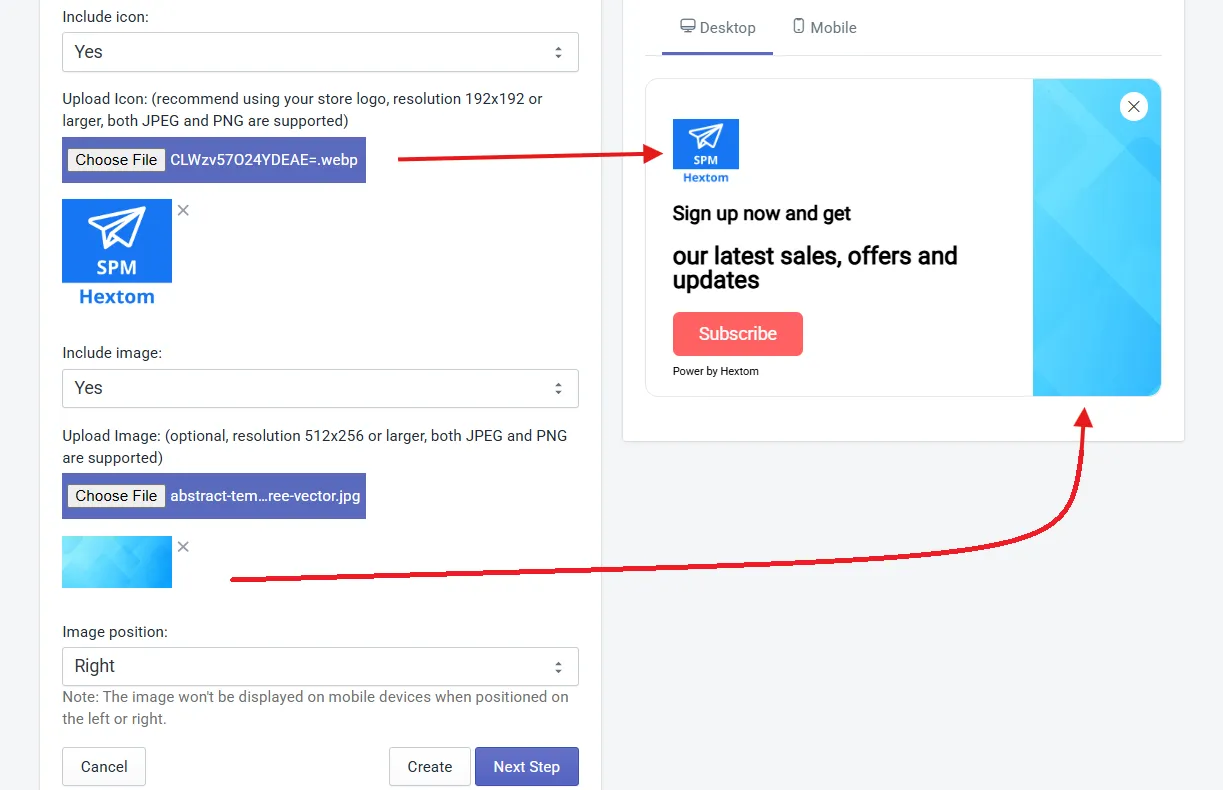Click the SPM Hextom logo in popup preview
This screenshot has height=790, width=1223.
pyautogui.click(x=706, y=151)
